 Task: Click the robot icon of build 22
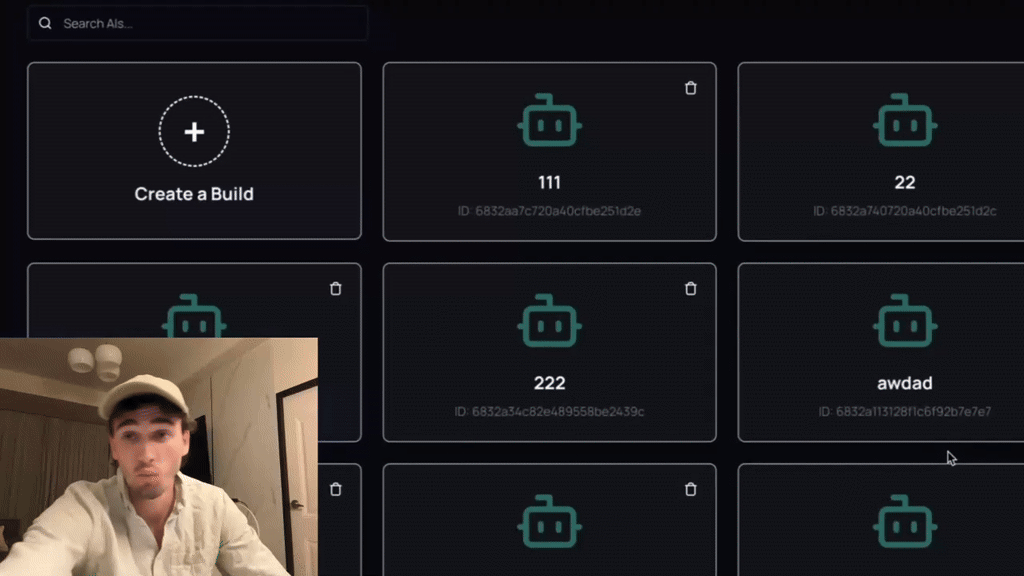(x=904, y=120)
